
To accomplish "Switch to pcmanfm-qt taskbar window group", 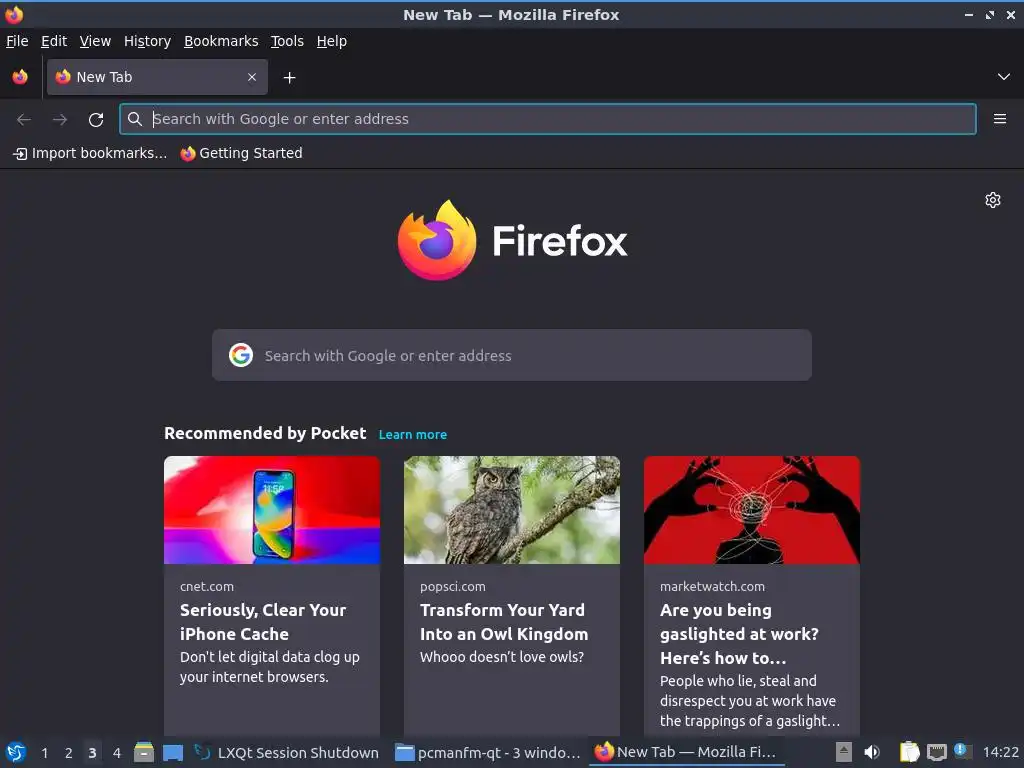I will click(488, 752).
